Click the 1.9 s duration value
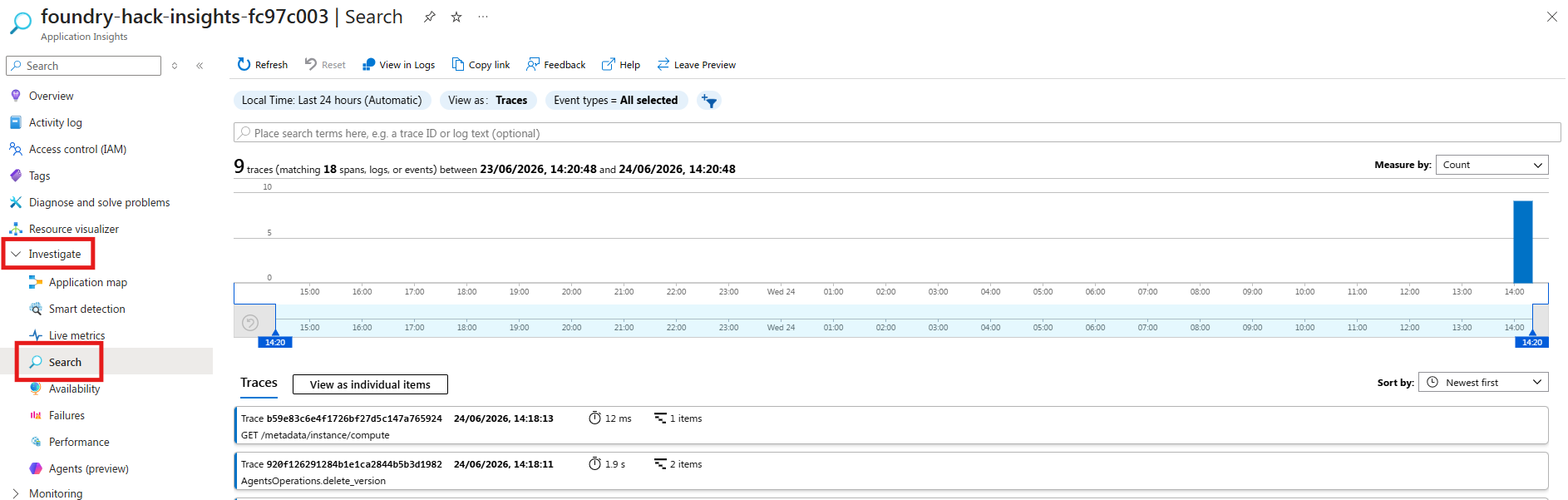The image size is (1568, 500). pyautogui.click(x=615, y=464)
